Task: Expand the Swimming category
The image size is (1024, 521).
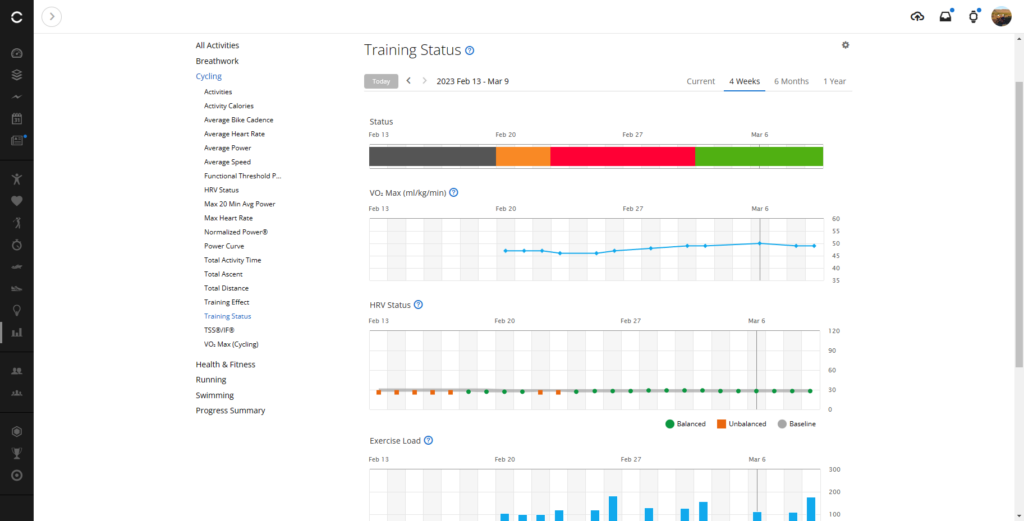Action: point(215,396)
